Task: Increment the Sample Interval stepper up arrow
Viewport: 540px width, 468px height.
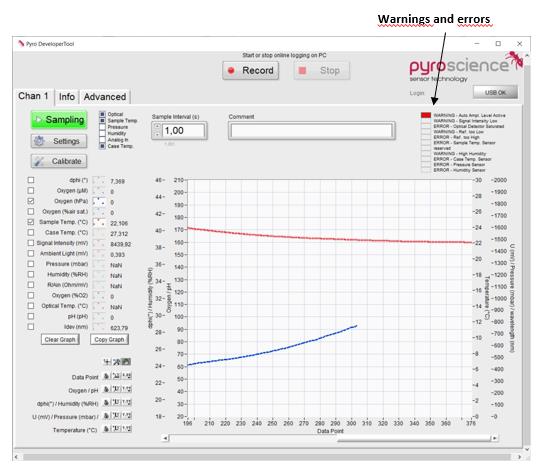Action: 157,127
